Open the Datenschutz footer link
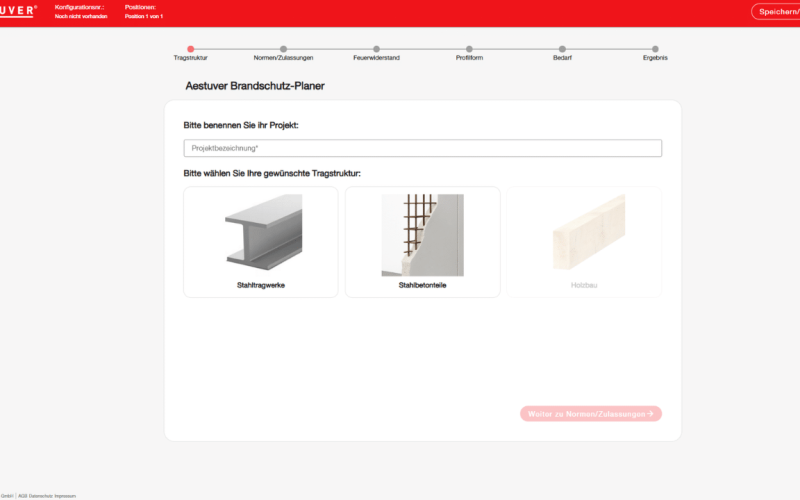The height and width of the screenshot is (500, 800). 40,496
